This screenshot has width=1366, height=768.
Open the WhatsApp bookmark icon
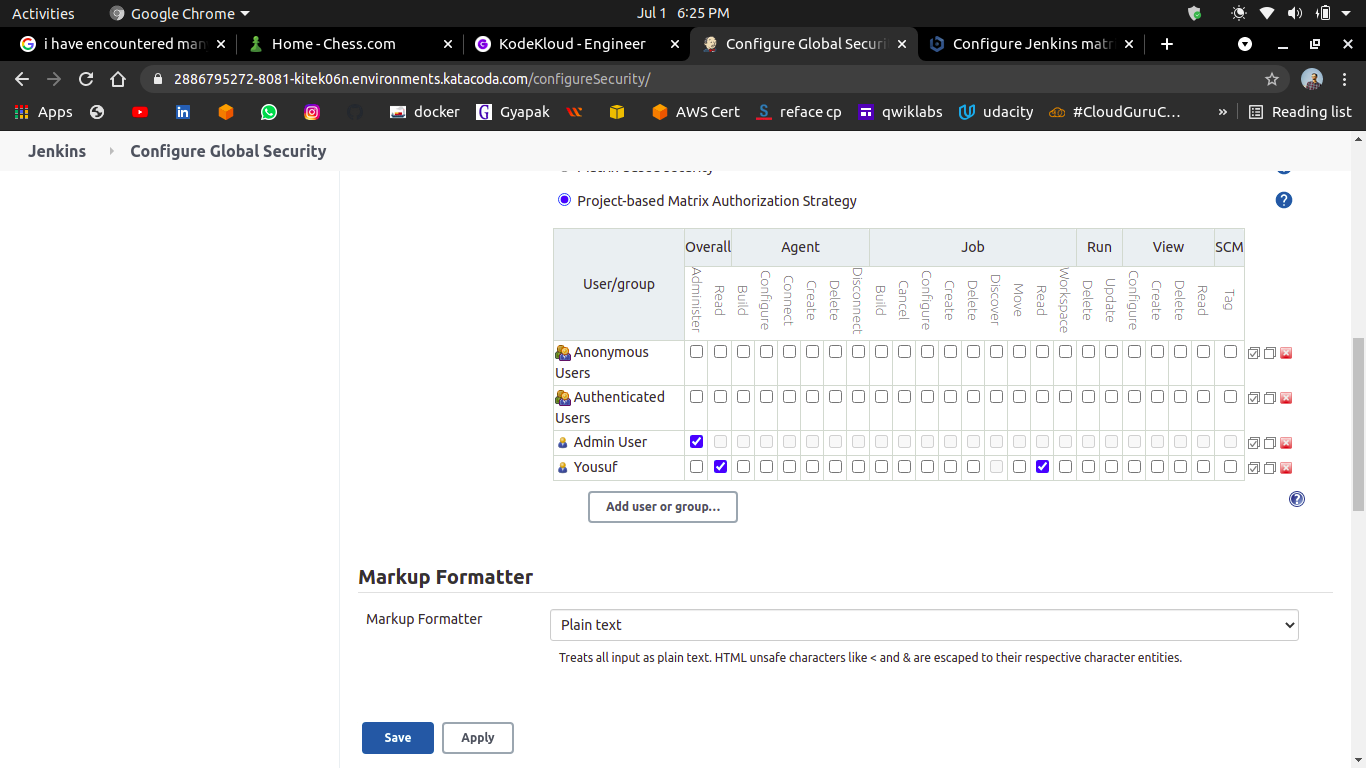pos(269,112)
